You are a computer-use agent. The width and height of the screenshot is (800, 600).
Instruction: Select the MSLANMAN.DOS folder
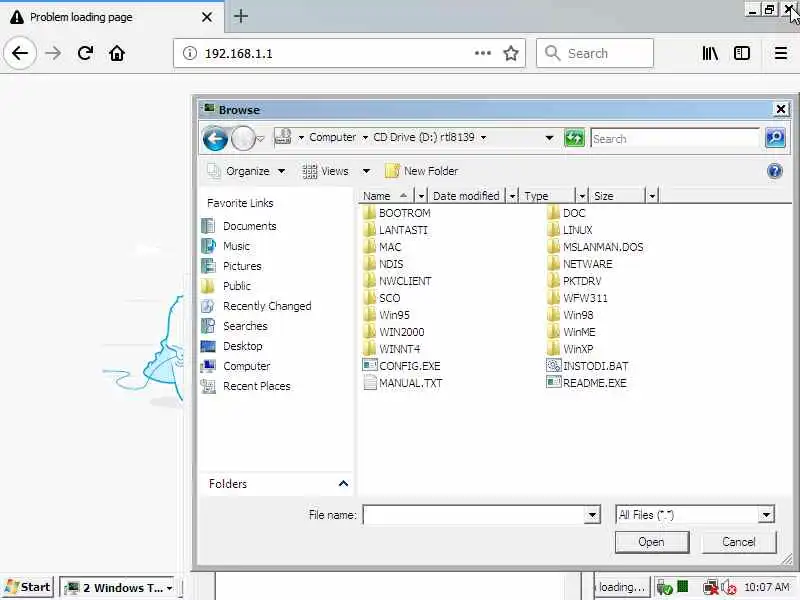tap(595, 247)
